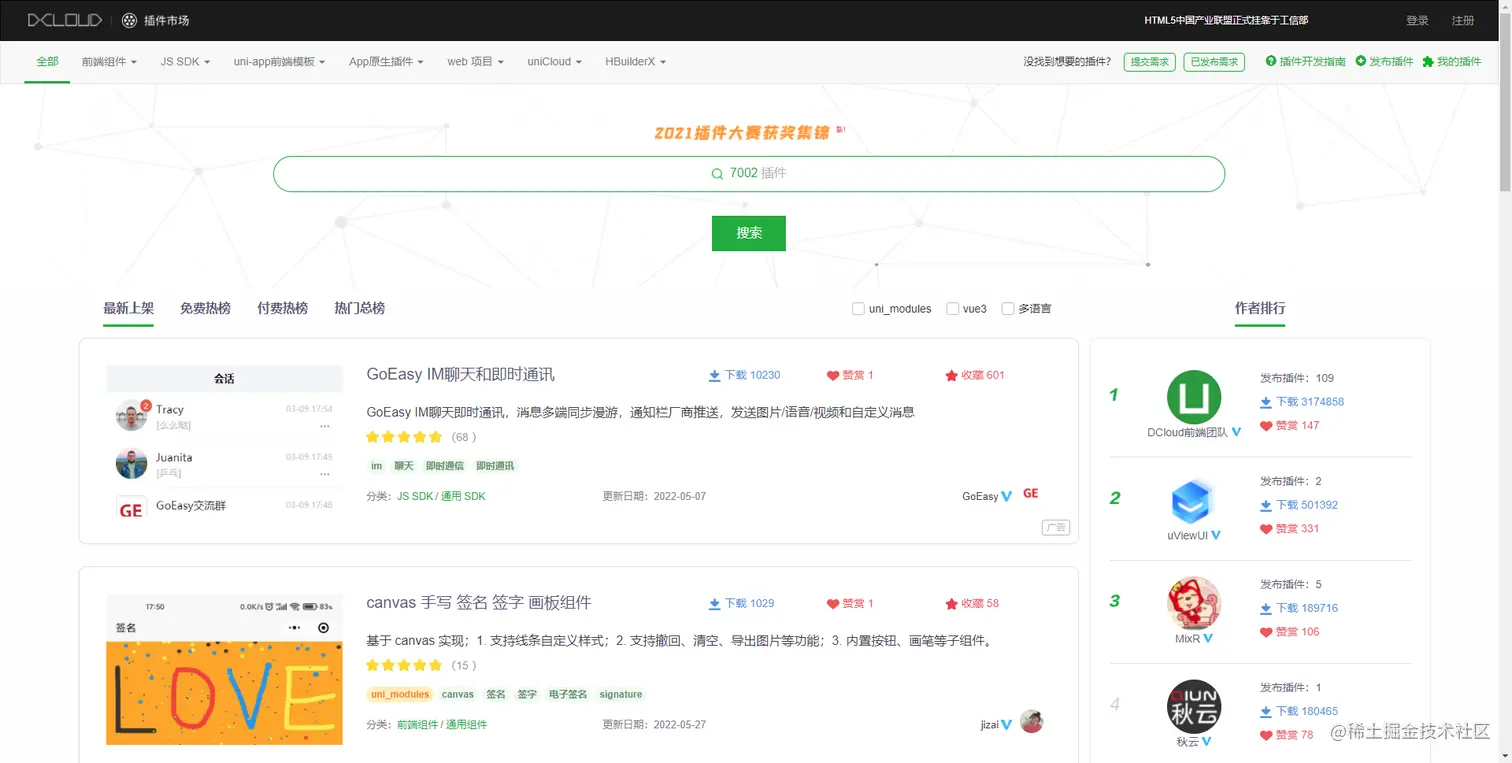
Task: Click the 登录 link
Action: 1417,20
